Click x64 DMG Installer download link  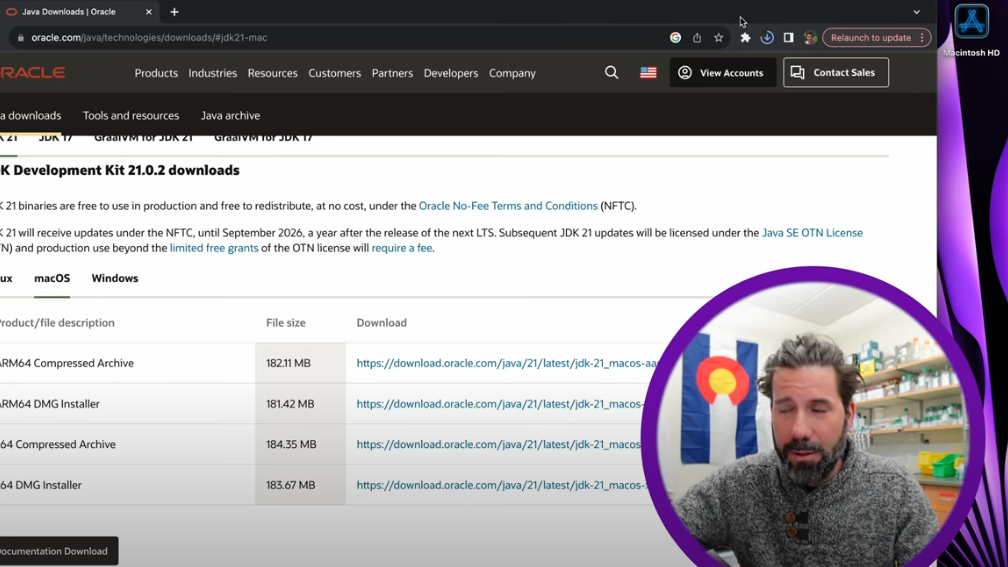click(x=501, y=485)
